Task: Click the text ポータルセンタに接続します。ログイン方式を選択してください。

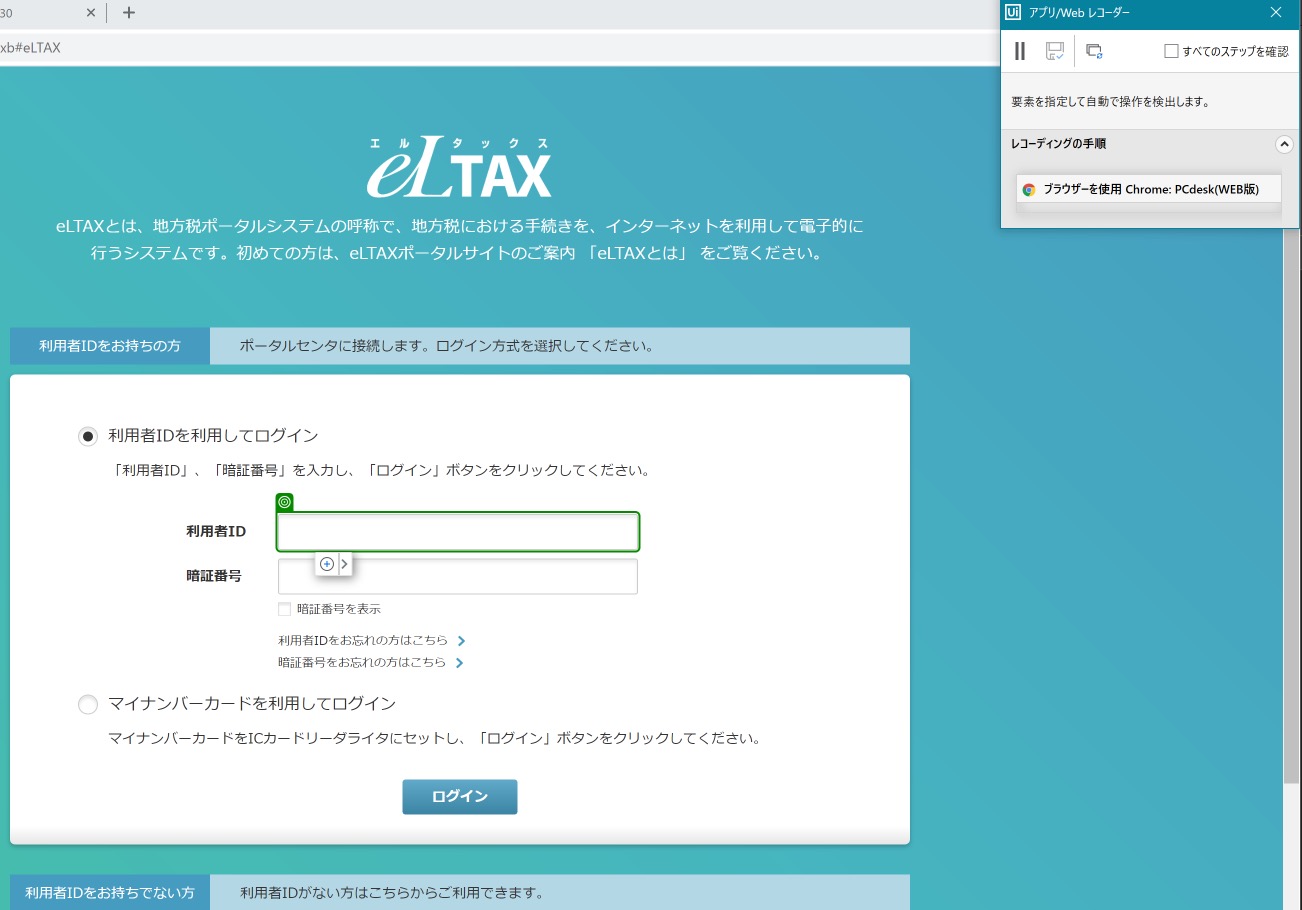Action: pos(447,347)
